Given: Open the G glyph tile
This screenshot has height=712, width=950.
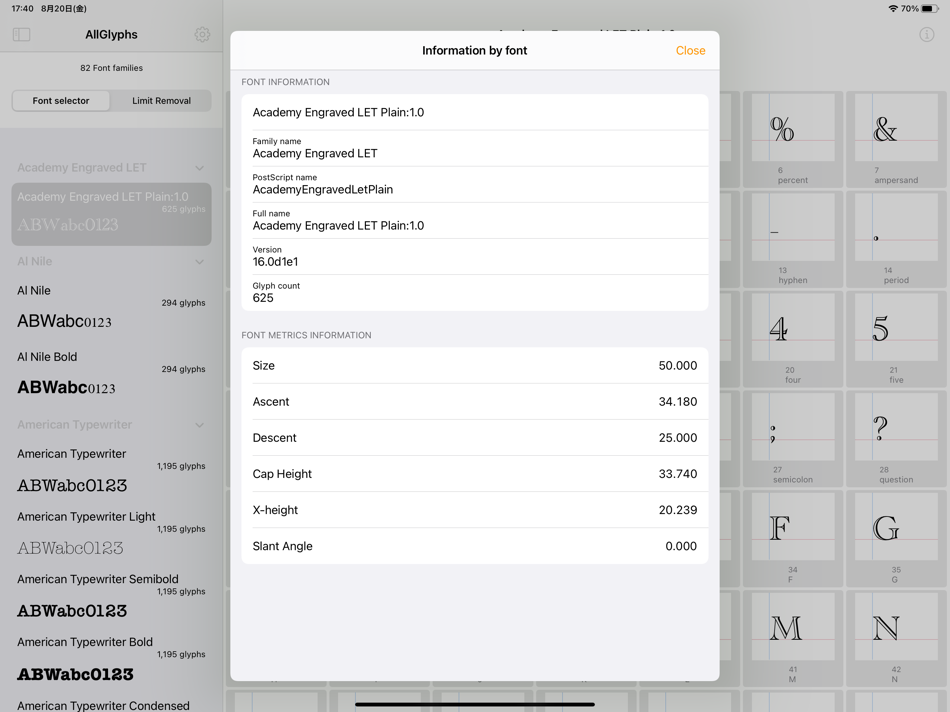Looking at the screenshot, I should click(x=896, y=539).
